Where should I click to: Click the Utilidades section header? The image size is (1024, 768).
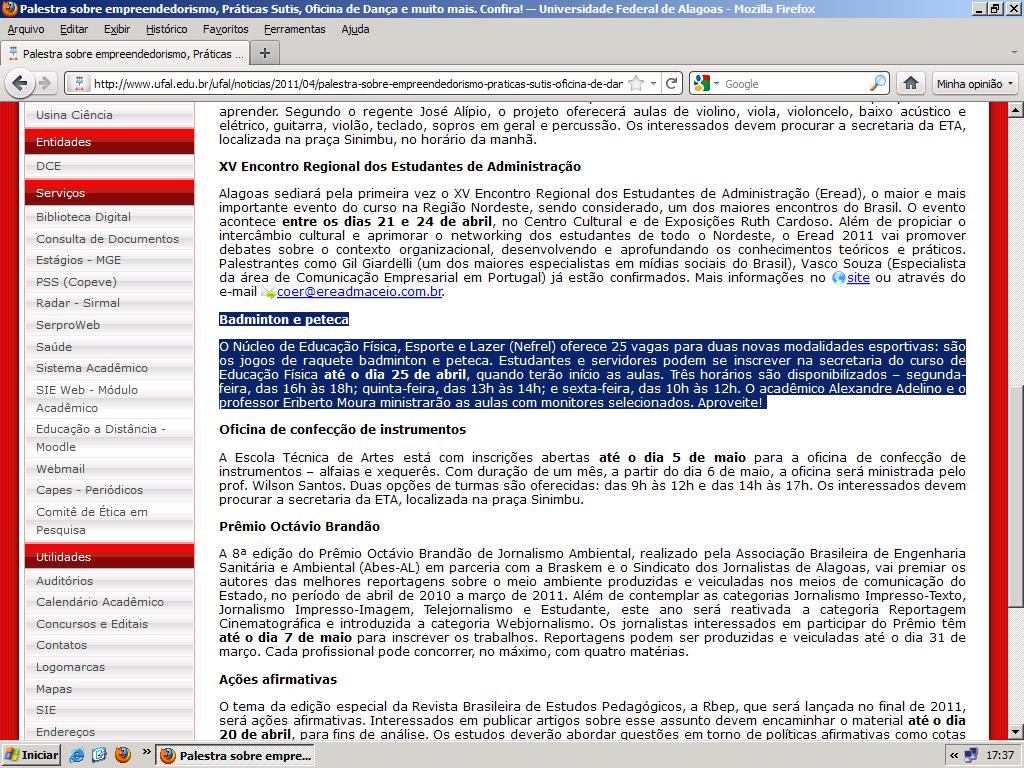tap(109, 557)
